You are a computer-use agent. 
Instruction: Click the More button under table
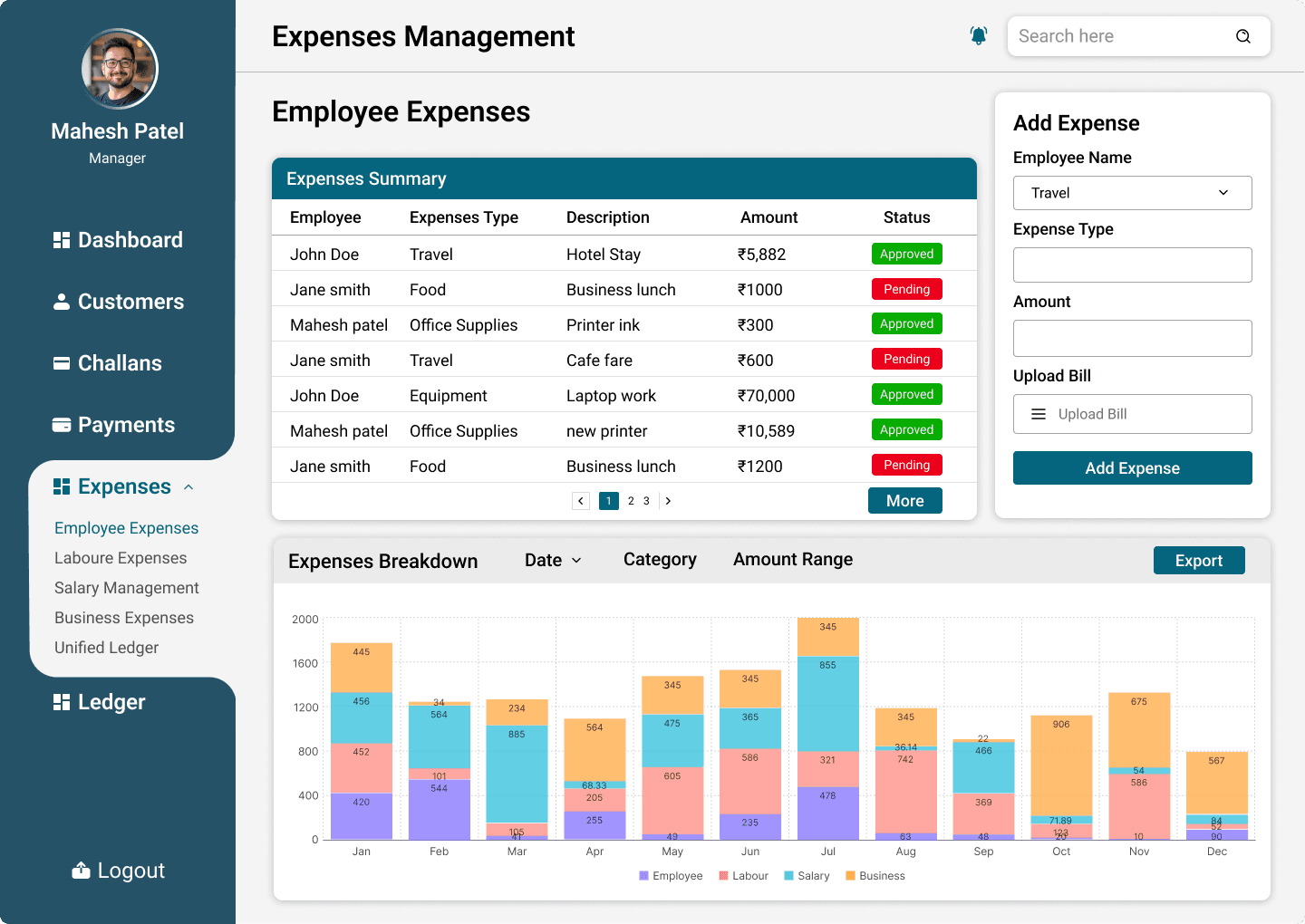coord(905,501)
